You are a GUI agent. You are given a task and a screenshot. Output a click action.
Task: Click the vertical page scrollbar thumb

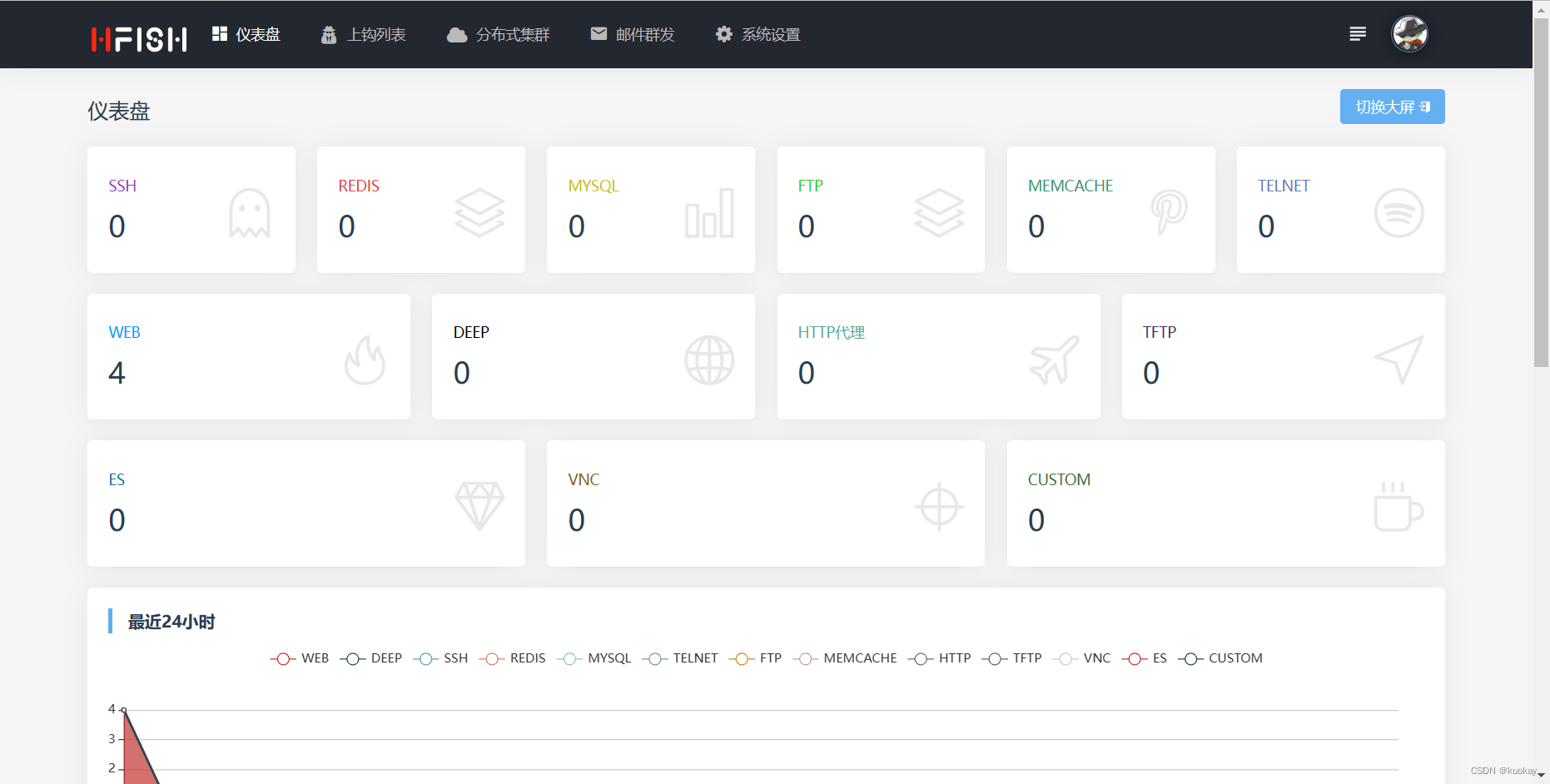point(1542,193)
